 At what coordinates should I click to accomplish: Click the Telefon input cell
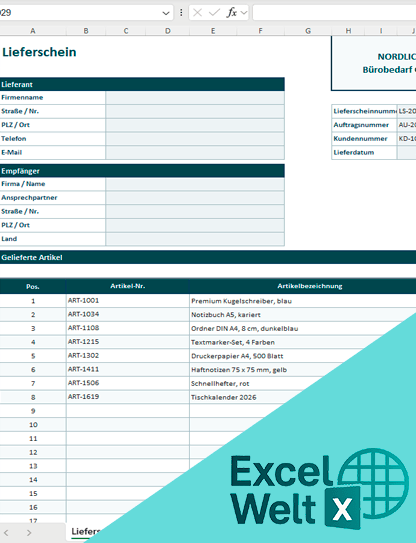click(x=195, y=139)
